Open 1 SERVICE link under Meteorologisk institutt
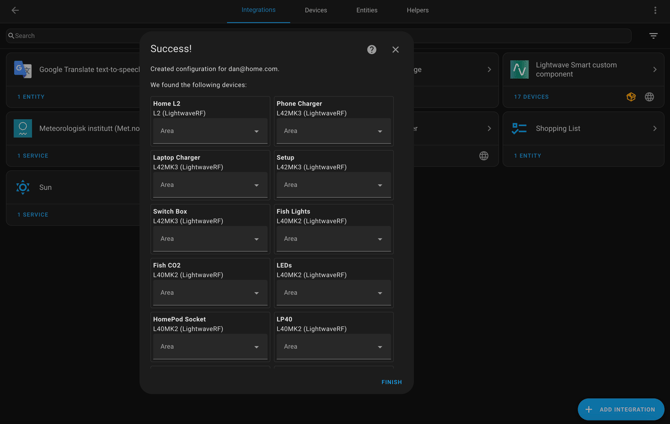This screenshot has height=424, width=670. pyautogui.click(x=32, y=156)
